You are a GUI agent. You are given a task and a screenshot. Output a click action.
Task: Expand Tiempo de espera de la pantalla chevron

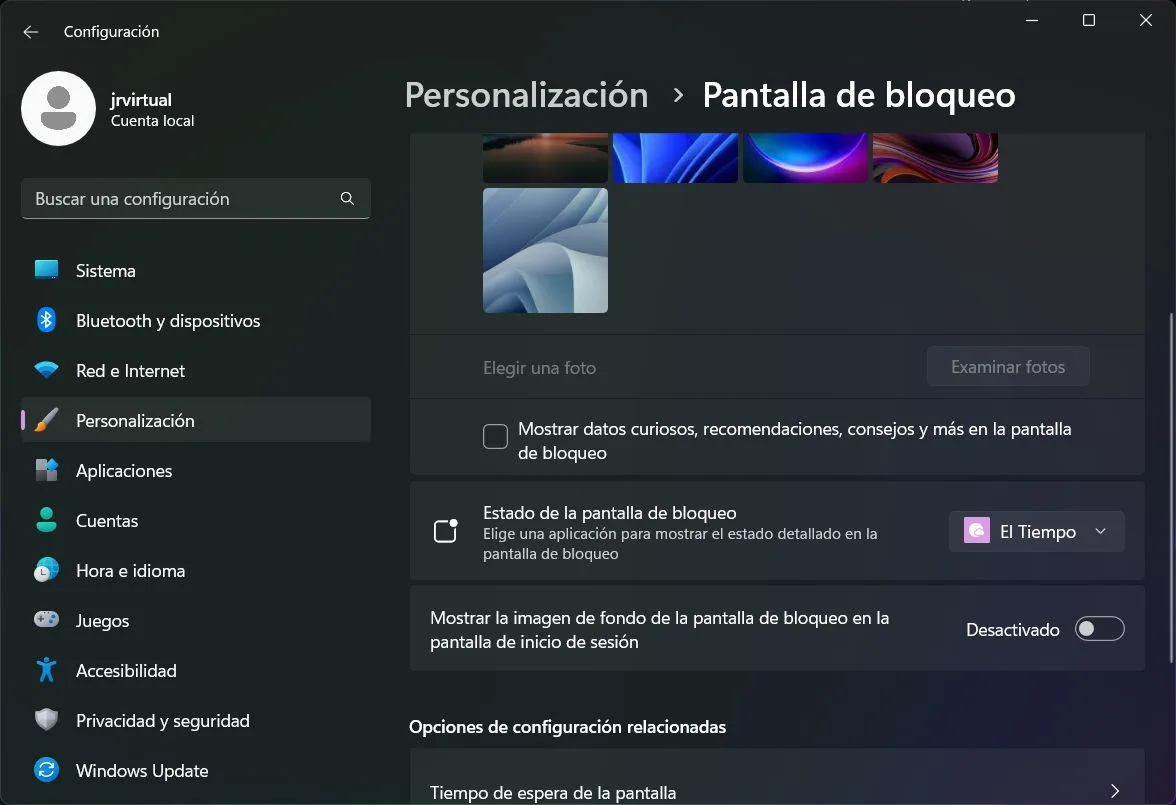point(1114,791)
